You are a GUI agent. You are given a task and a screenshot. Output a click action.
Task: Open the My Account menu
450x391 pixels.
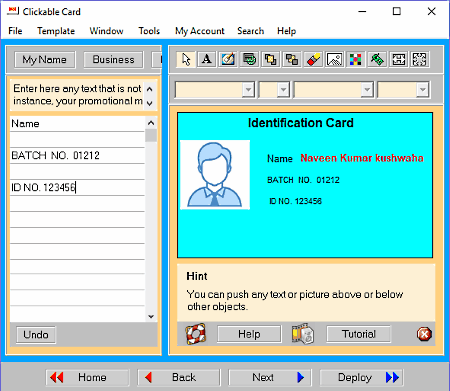coord(200,31)
